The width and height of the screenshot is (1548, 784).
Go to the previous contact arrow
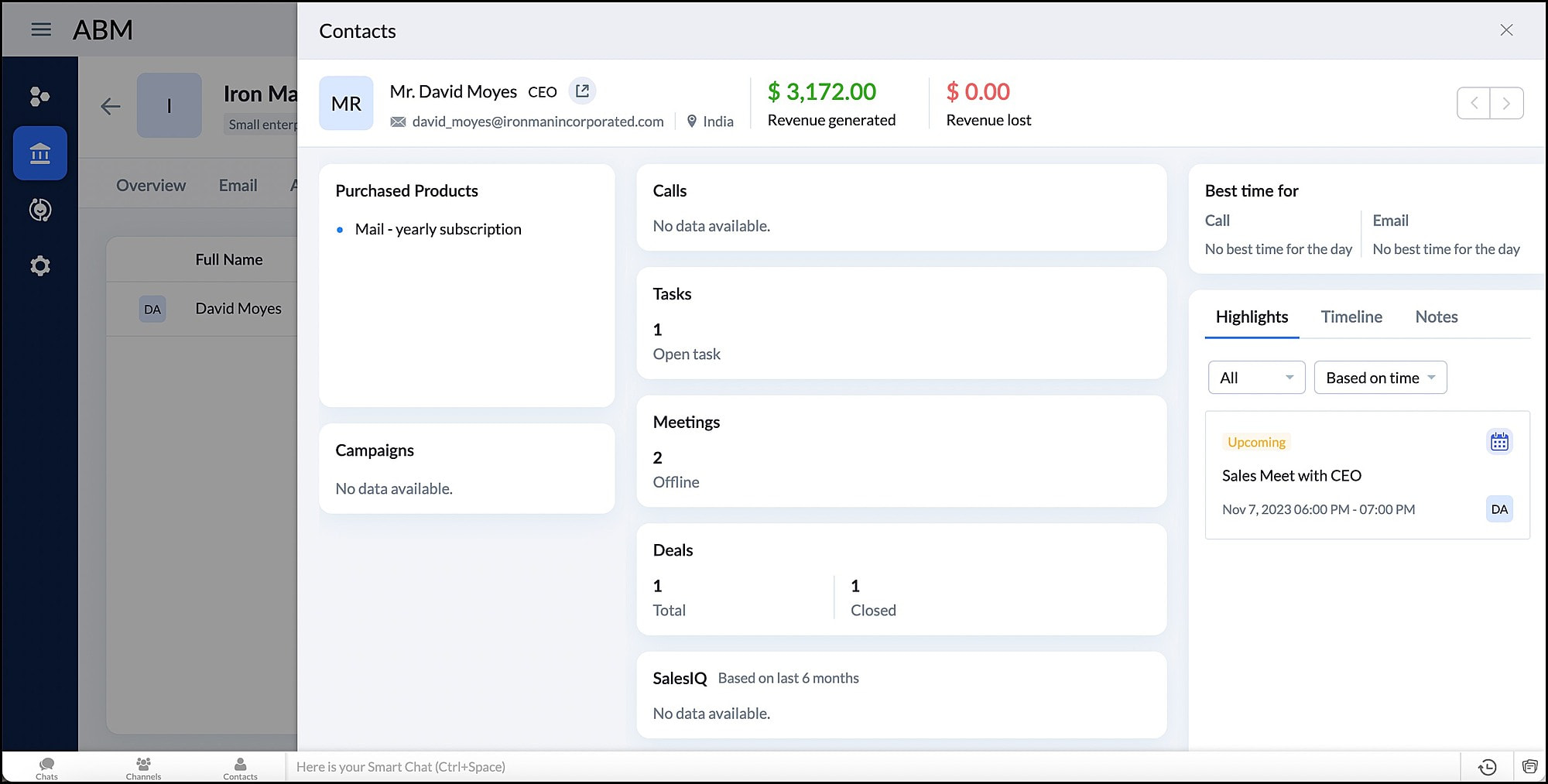pos(1474,103)
